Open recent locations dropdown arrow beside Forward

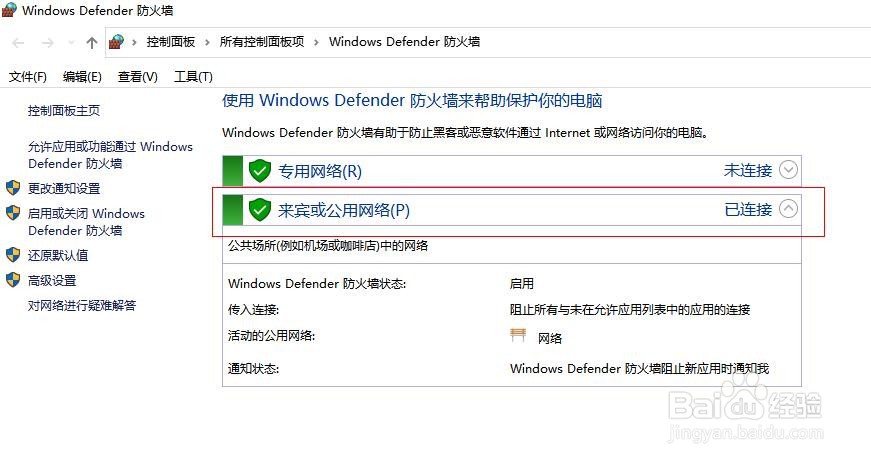[x=71, y=43]
